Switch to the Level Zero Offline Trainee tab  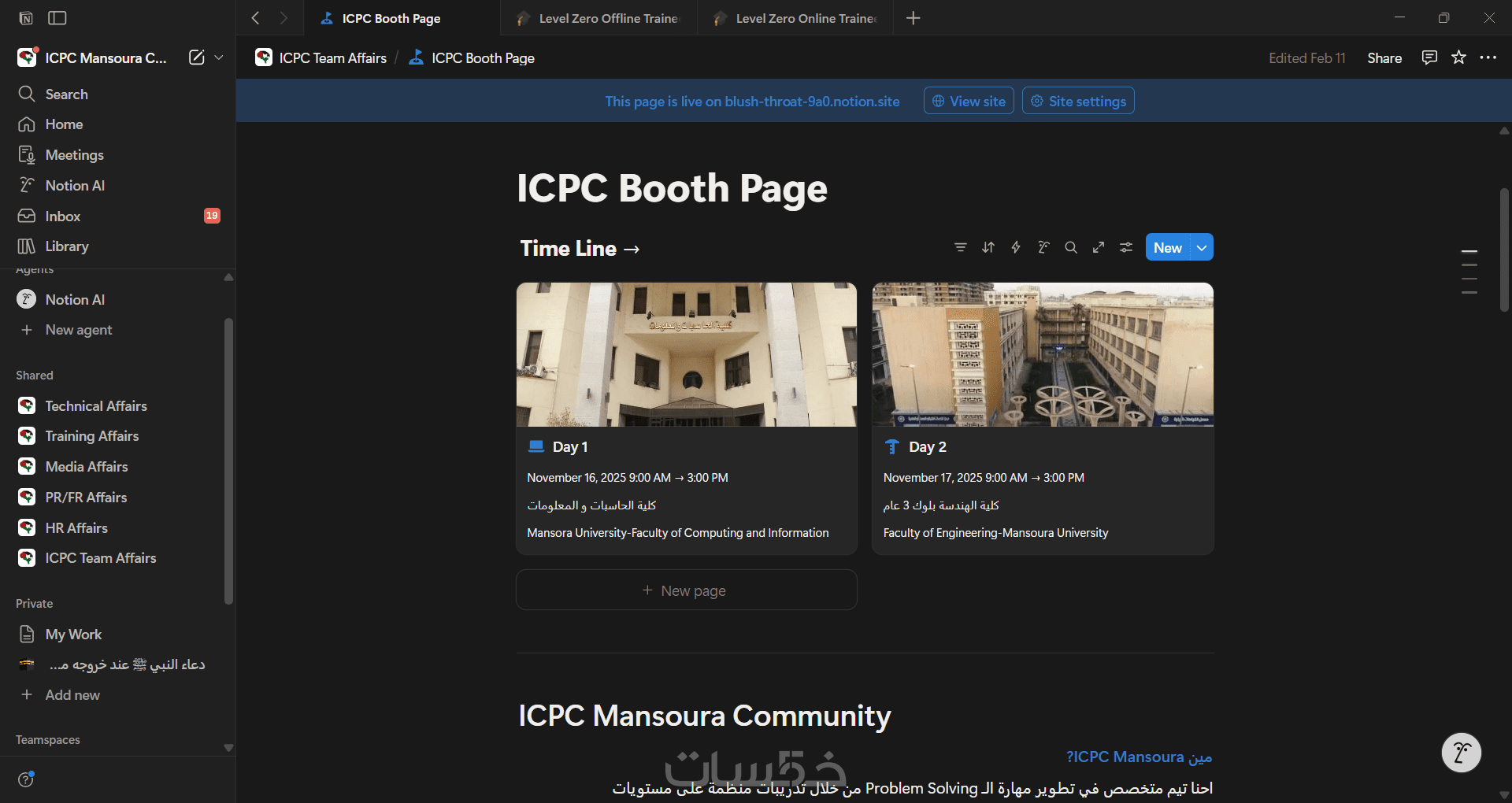(598, 18)
